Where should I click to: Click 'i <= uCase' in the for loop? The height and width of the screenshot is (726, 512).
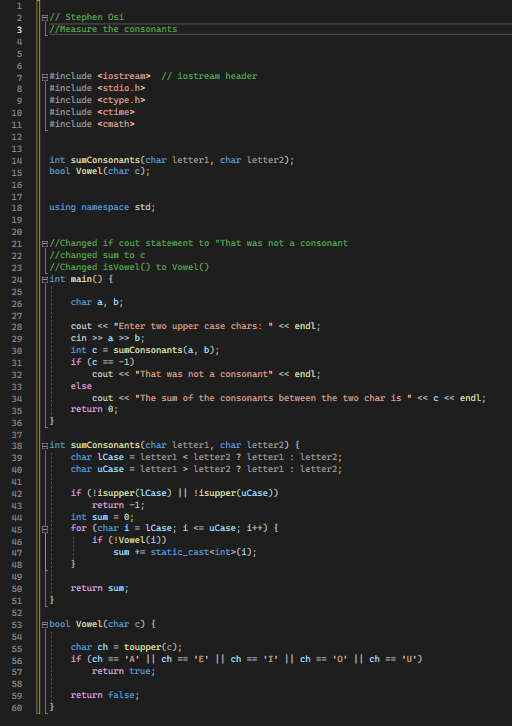[209, 528]
